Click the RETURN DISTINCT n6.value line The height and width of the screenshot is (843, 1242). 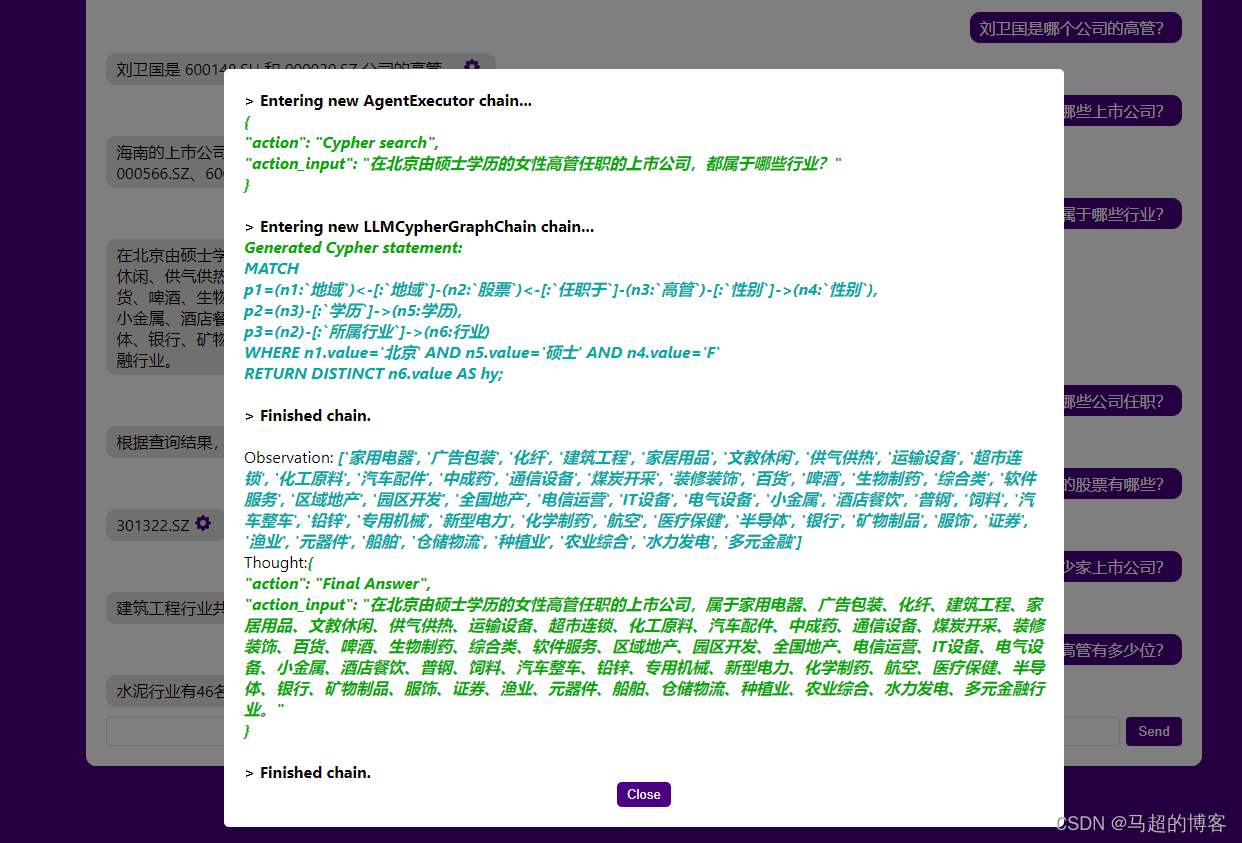point(374,374)
